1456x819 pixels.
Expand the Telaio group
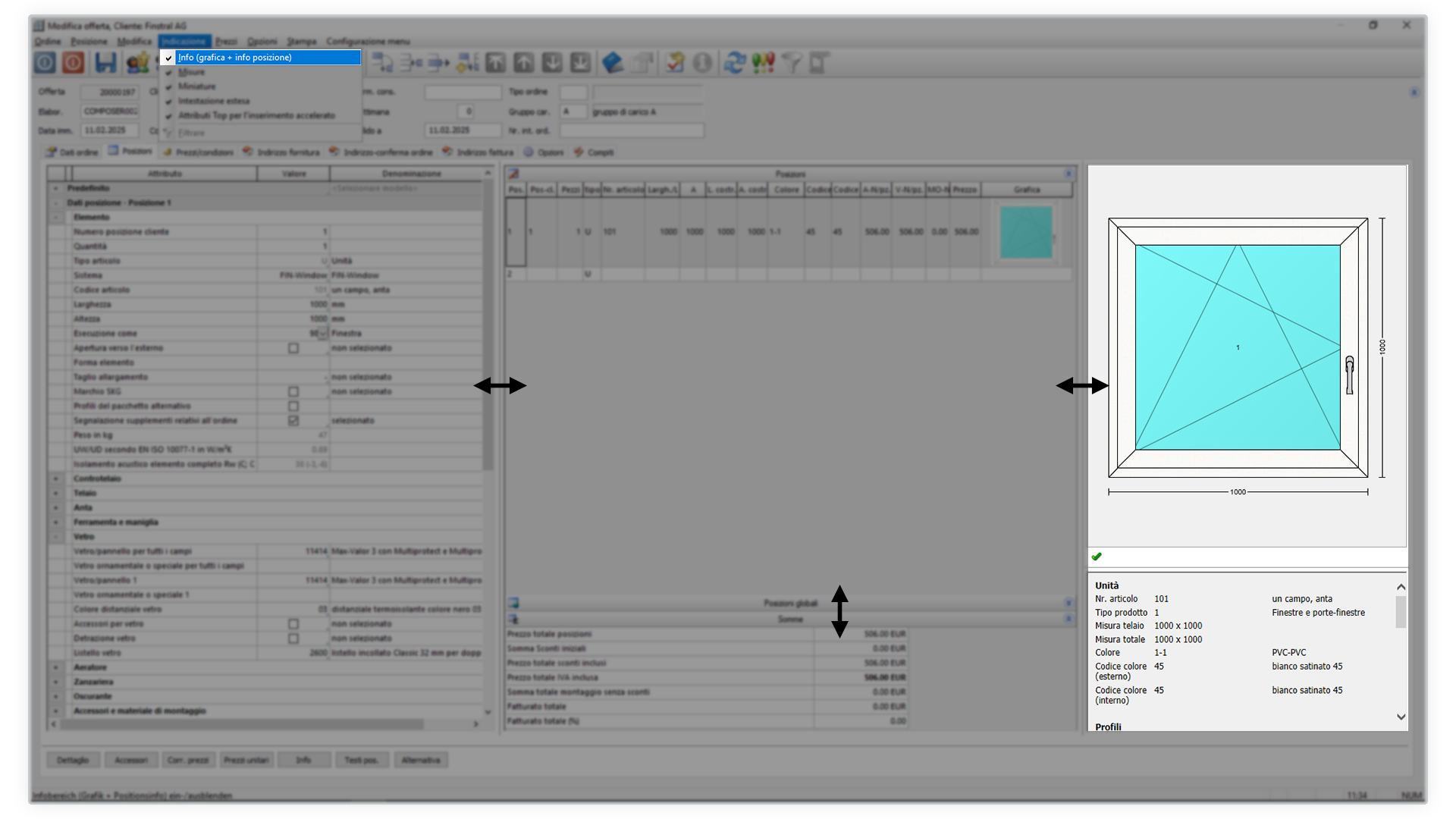[55, 493]
